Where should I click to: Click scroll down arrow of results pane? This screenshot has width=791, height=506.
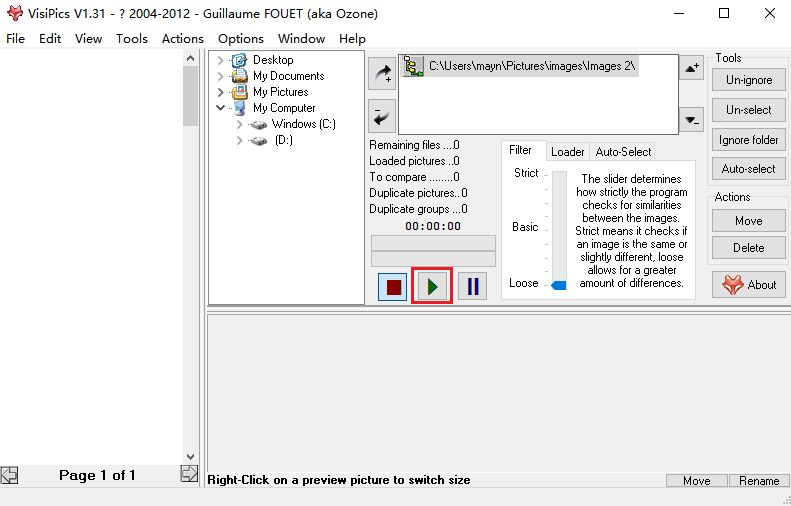pos(190,457)
